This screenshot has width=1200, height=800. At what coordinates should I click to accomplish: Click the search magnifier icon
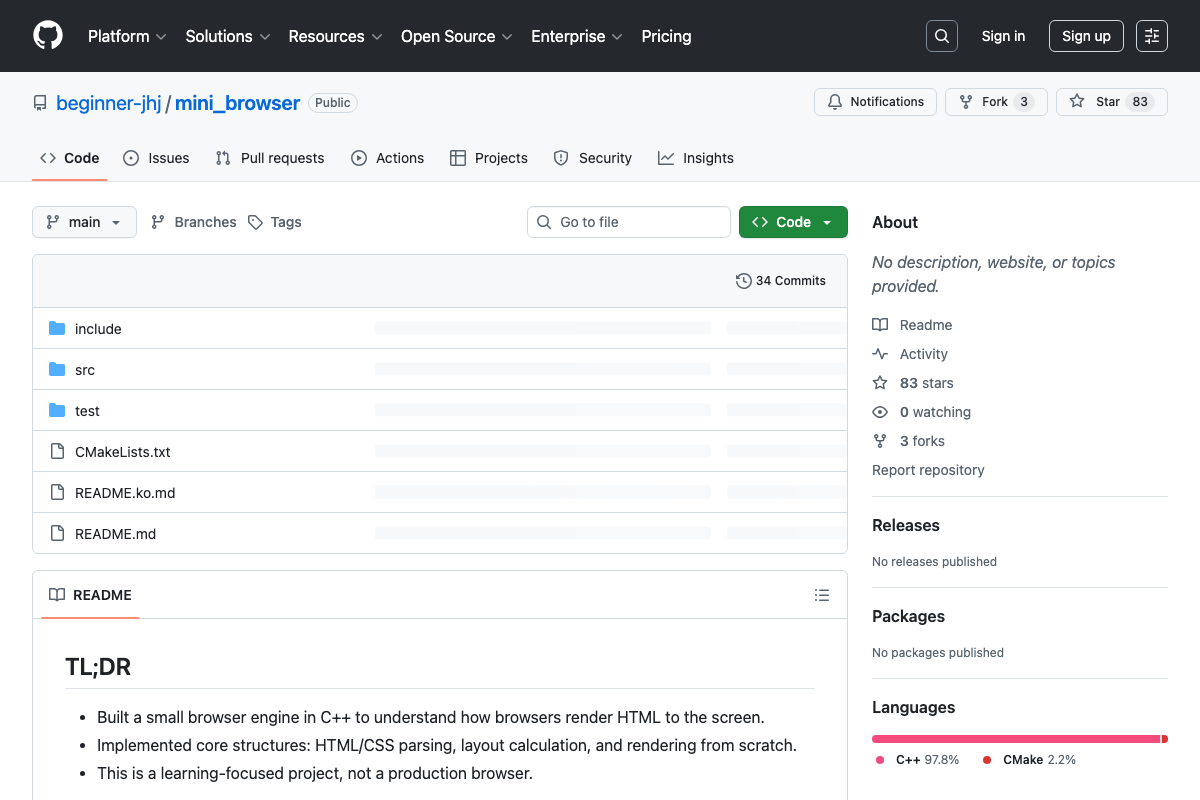[x=942, y=36]
